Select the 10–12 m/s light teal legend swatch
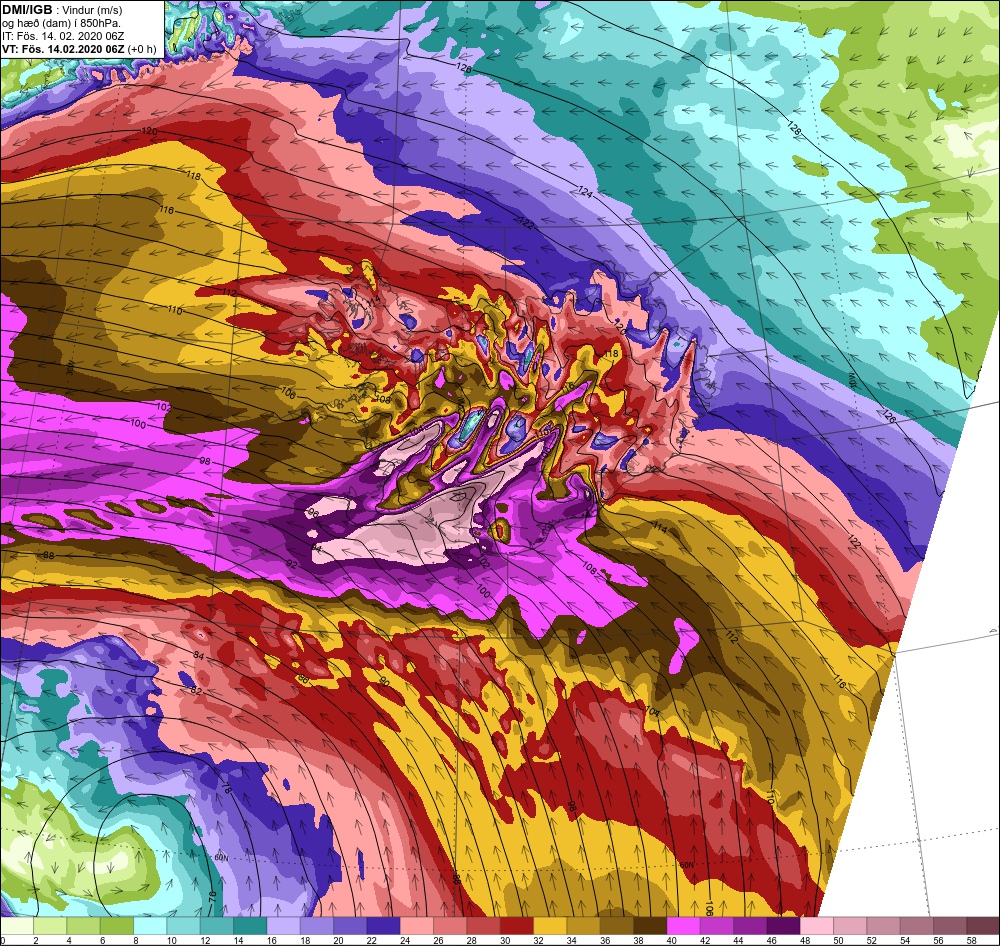Screen dimensions: 1000x946 point(183,926)
